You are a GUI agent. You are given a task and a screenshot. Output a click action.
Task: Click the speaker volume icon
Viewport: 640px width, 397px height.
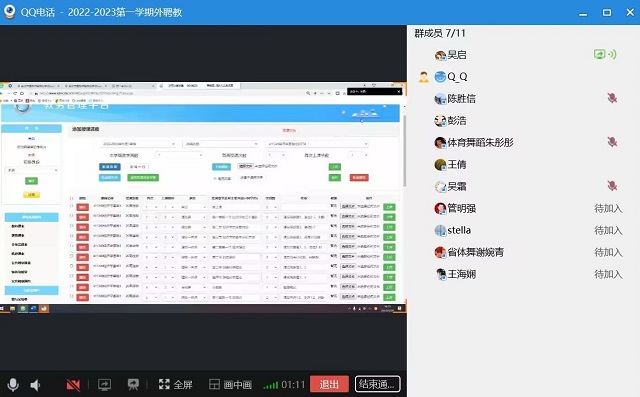36,384
